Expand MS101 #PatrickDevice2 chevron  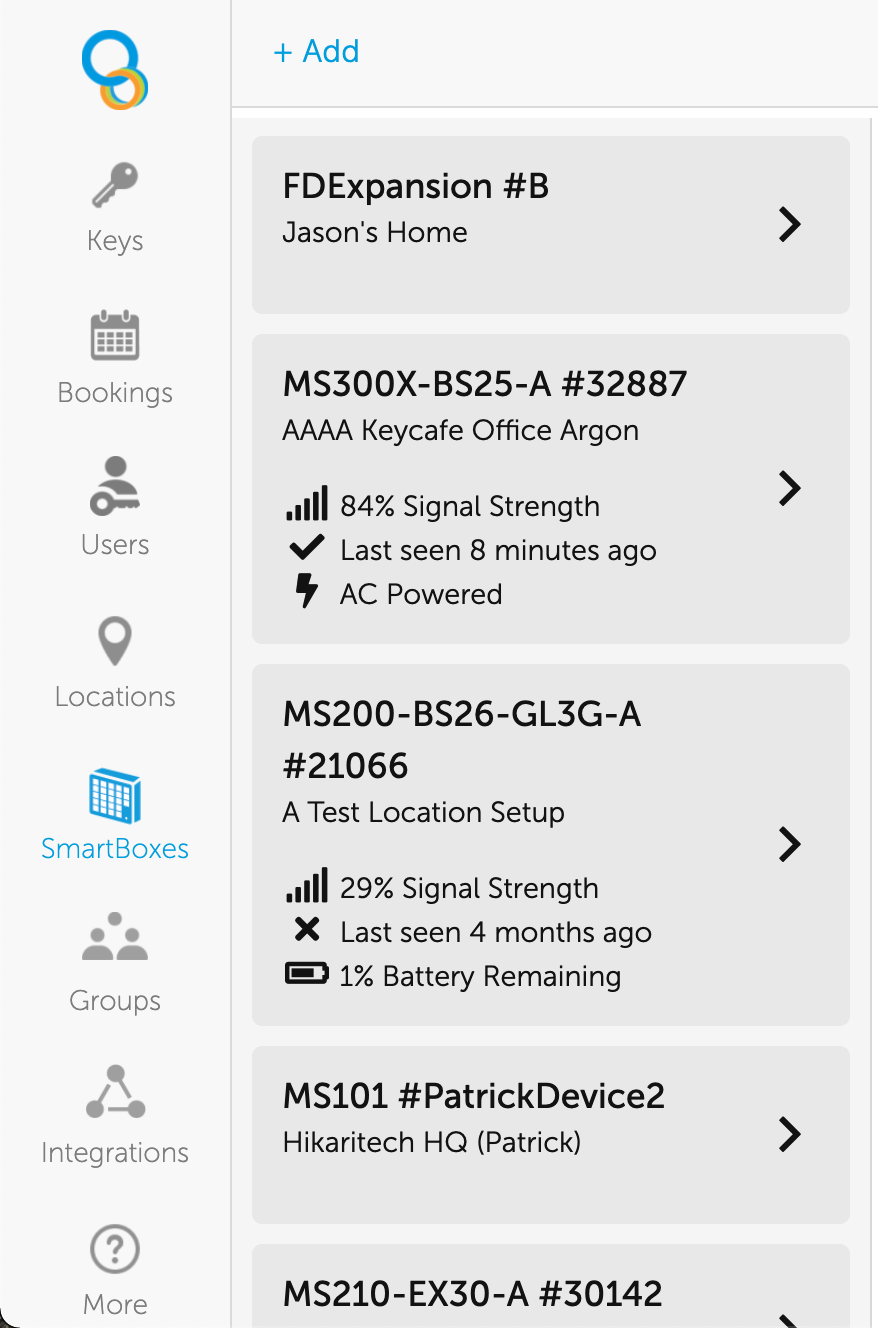(790, 1134)
